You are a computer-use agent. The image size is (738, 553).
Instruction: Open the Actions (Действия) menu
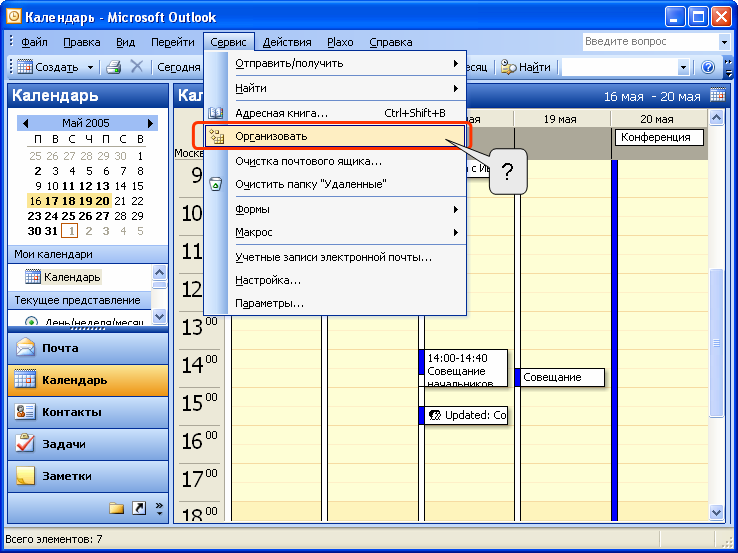click(287, 42)
